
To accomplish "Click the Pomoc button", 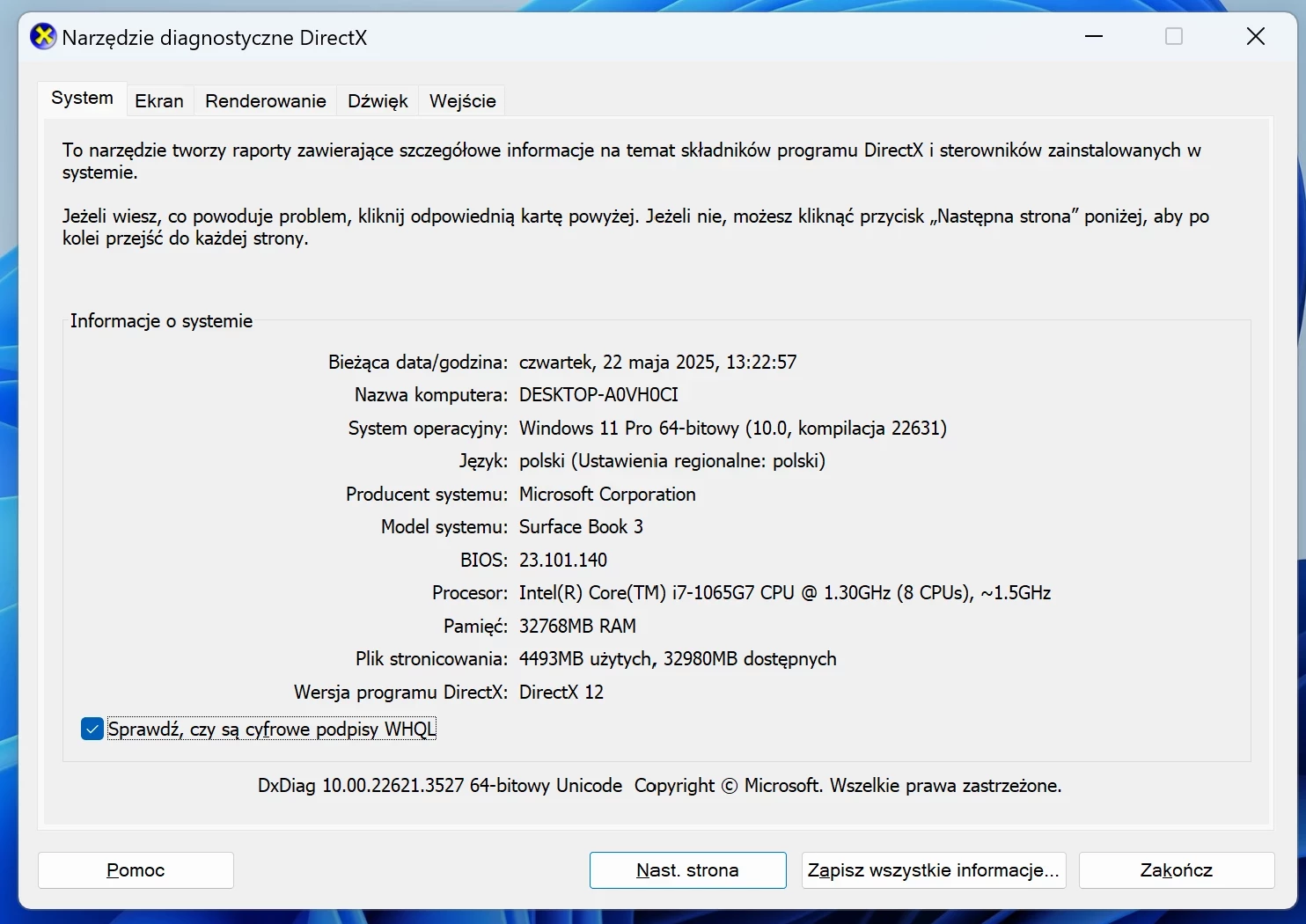I will click(x=136, y=870).
